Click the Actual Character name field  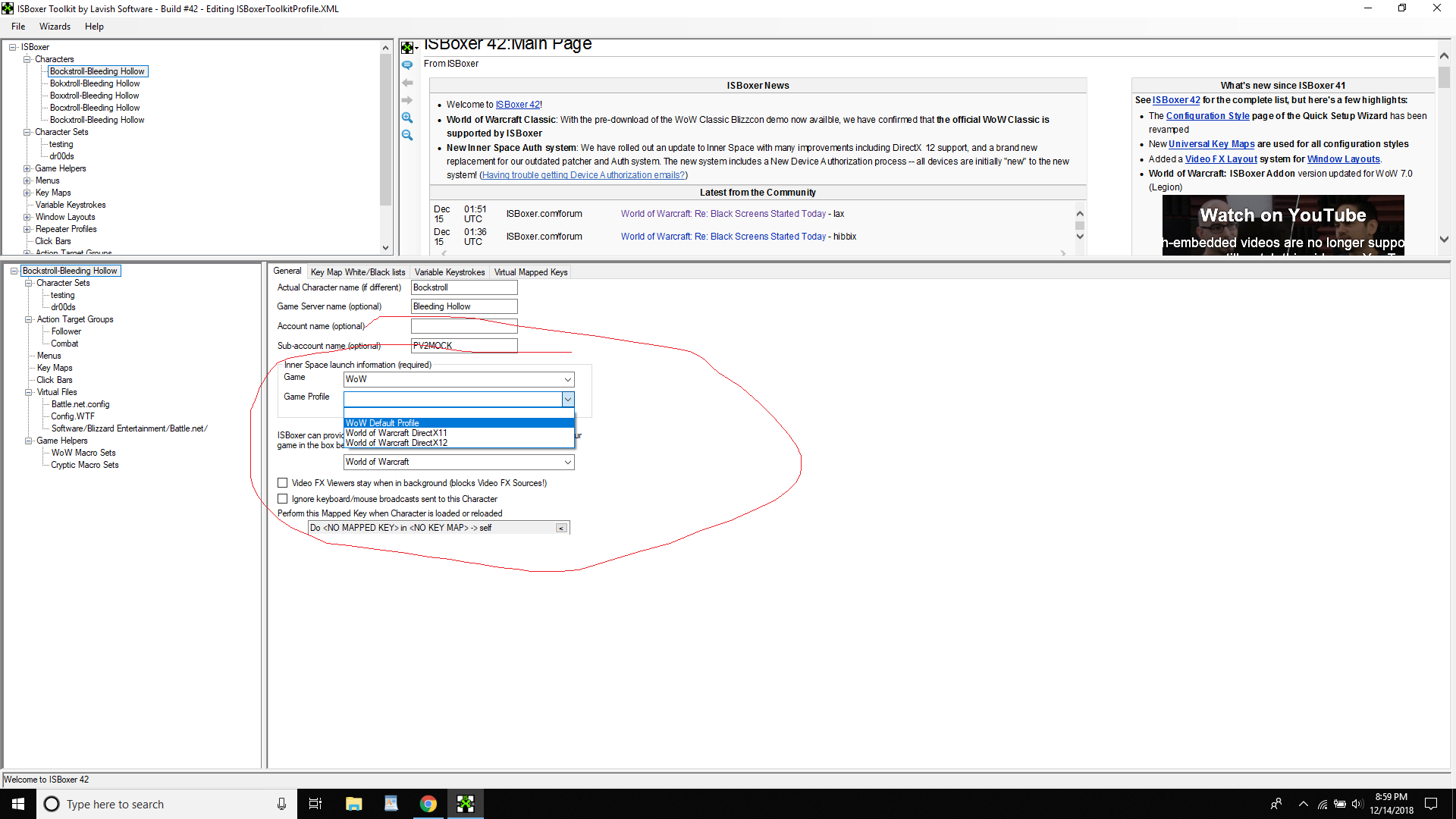point(464,287)
